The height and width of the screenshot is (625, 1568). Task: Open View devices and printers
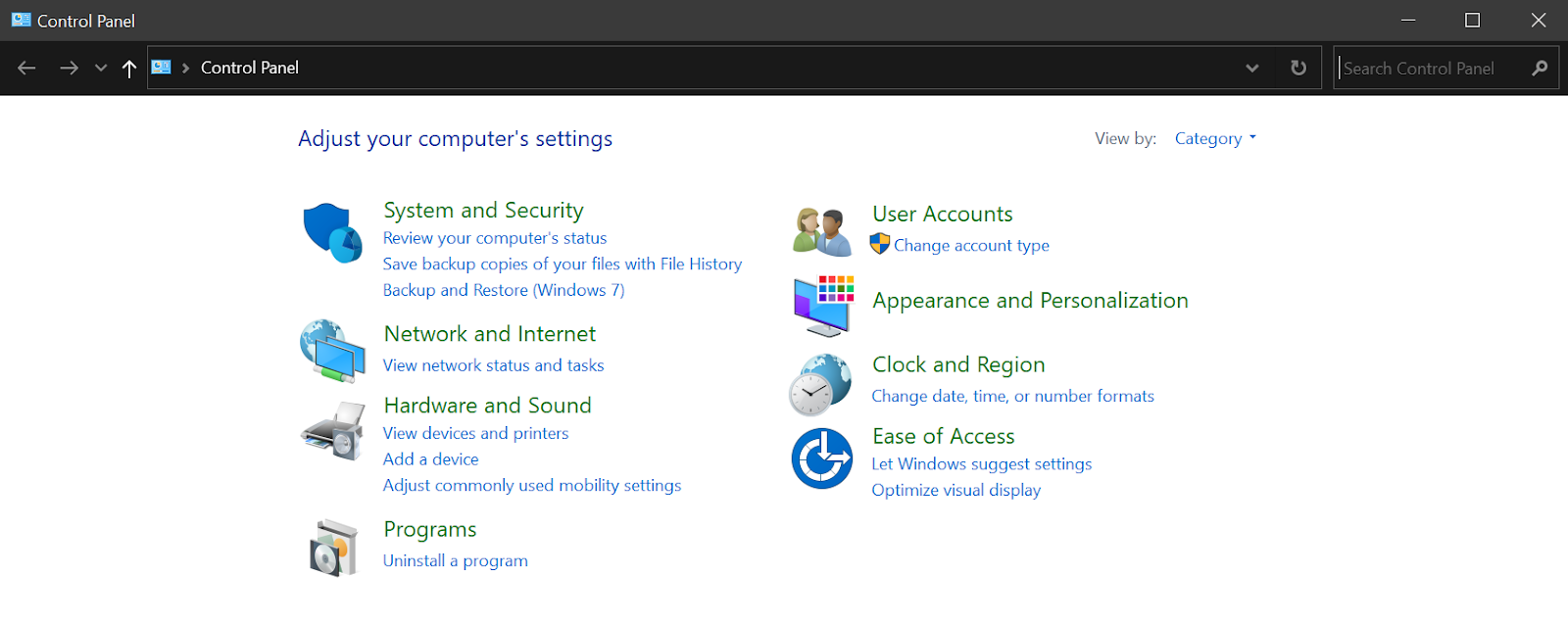coord(475,433)
